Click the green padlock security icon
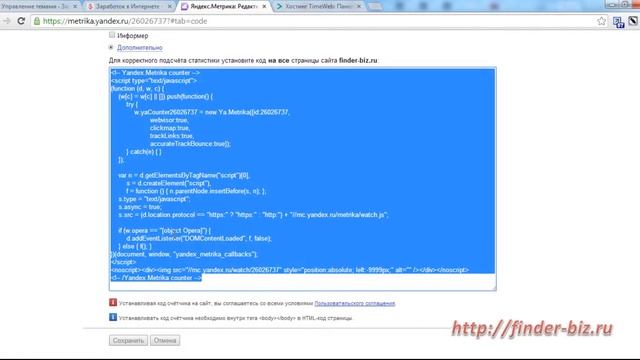This screenshot has width=640, height=360. 37,21
